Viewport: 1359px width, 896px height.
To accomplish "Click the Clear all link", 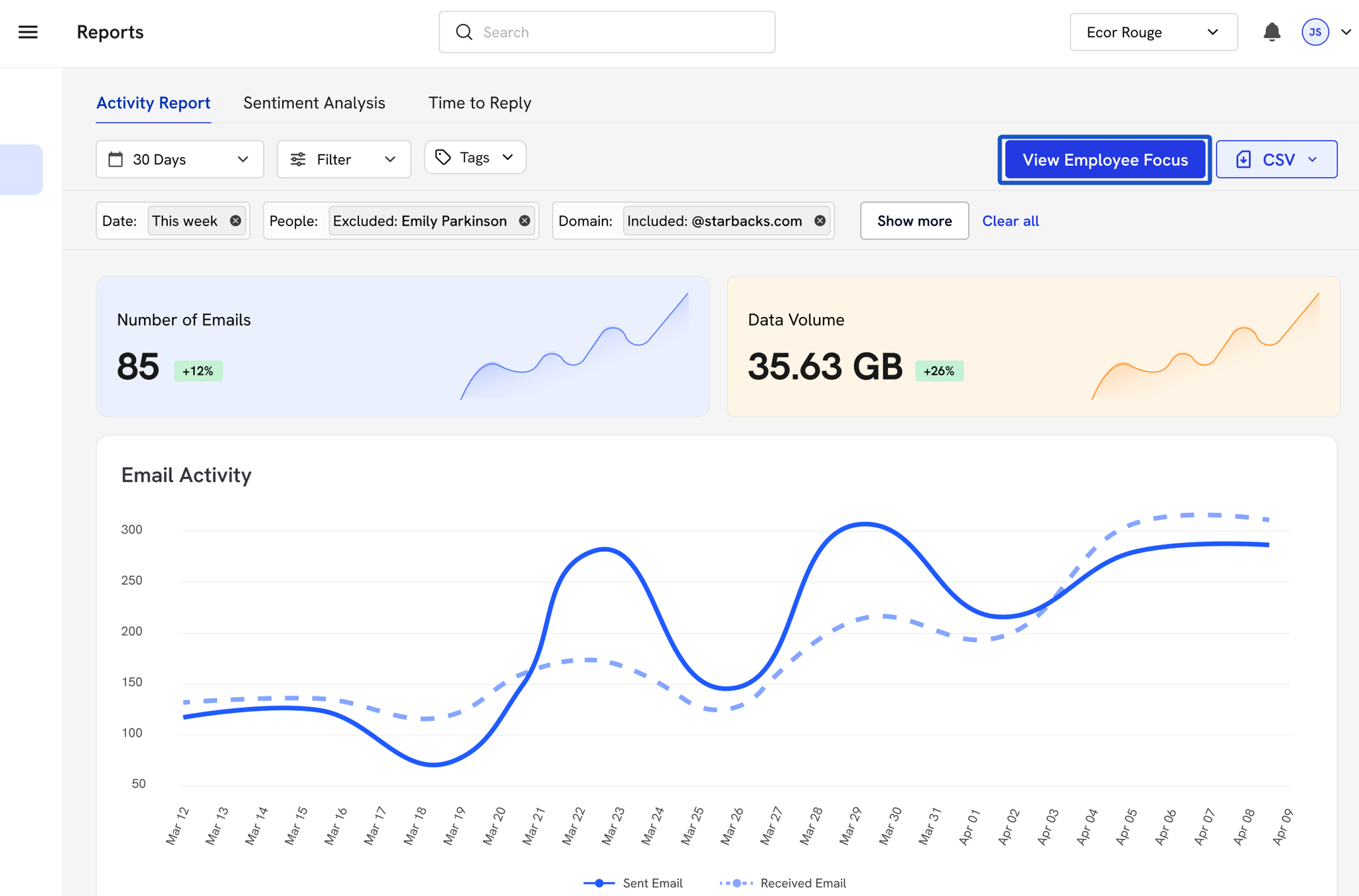I will pos(1010,221).
